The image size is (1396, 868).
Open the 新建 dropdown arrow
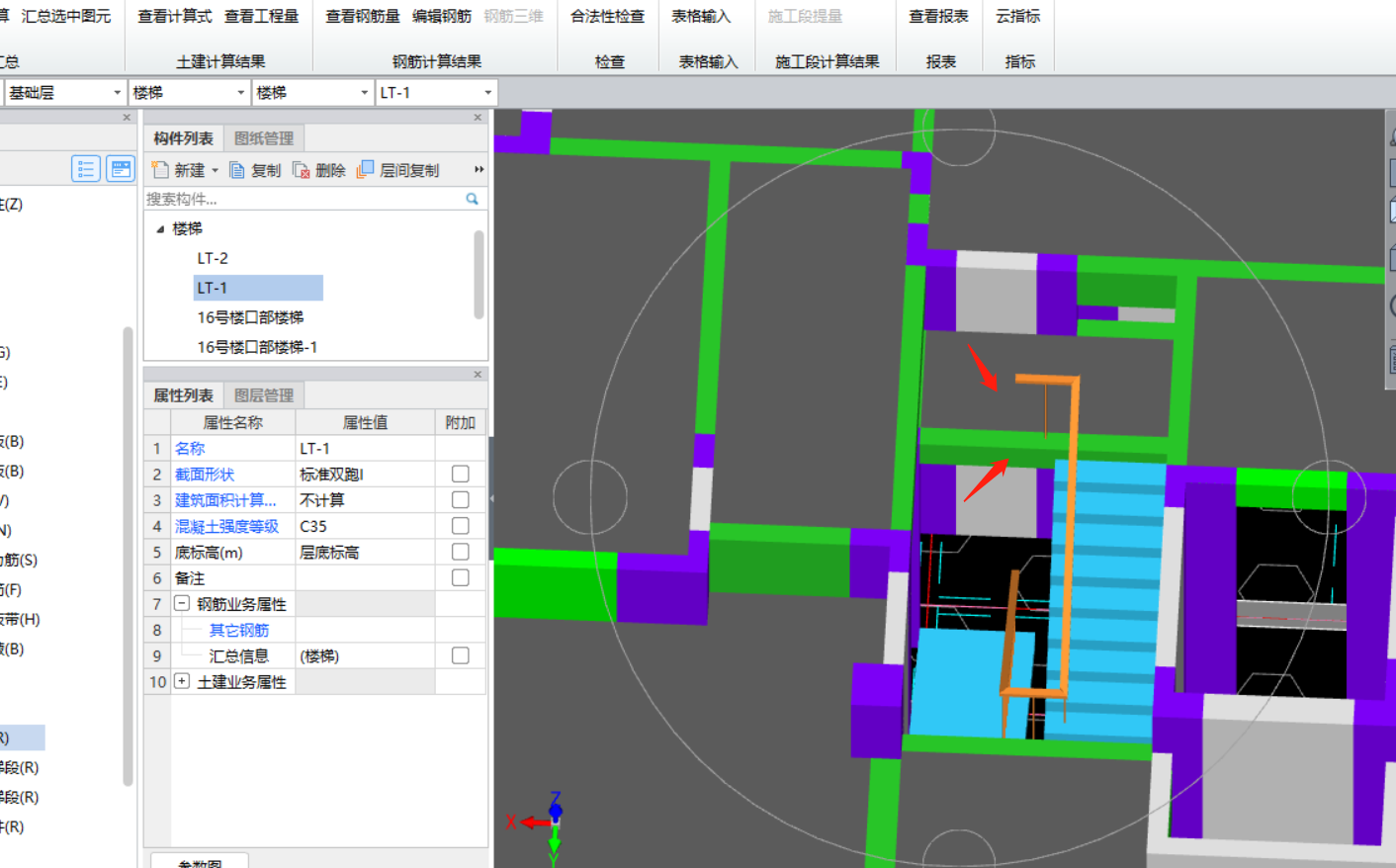(215, 171)
